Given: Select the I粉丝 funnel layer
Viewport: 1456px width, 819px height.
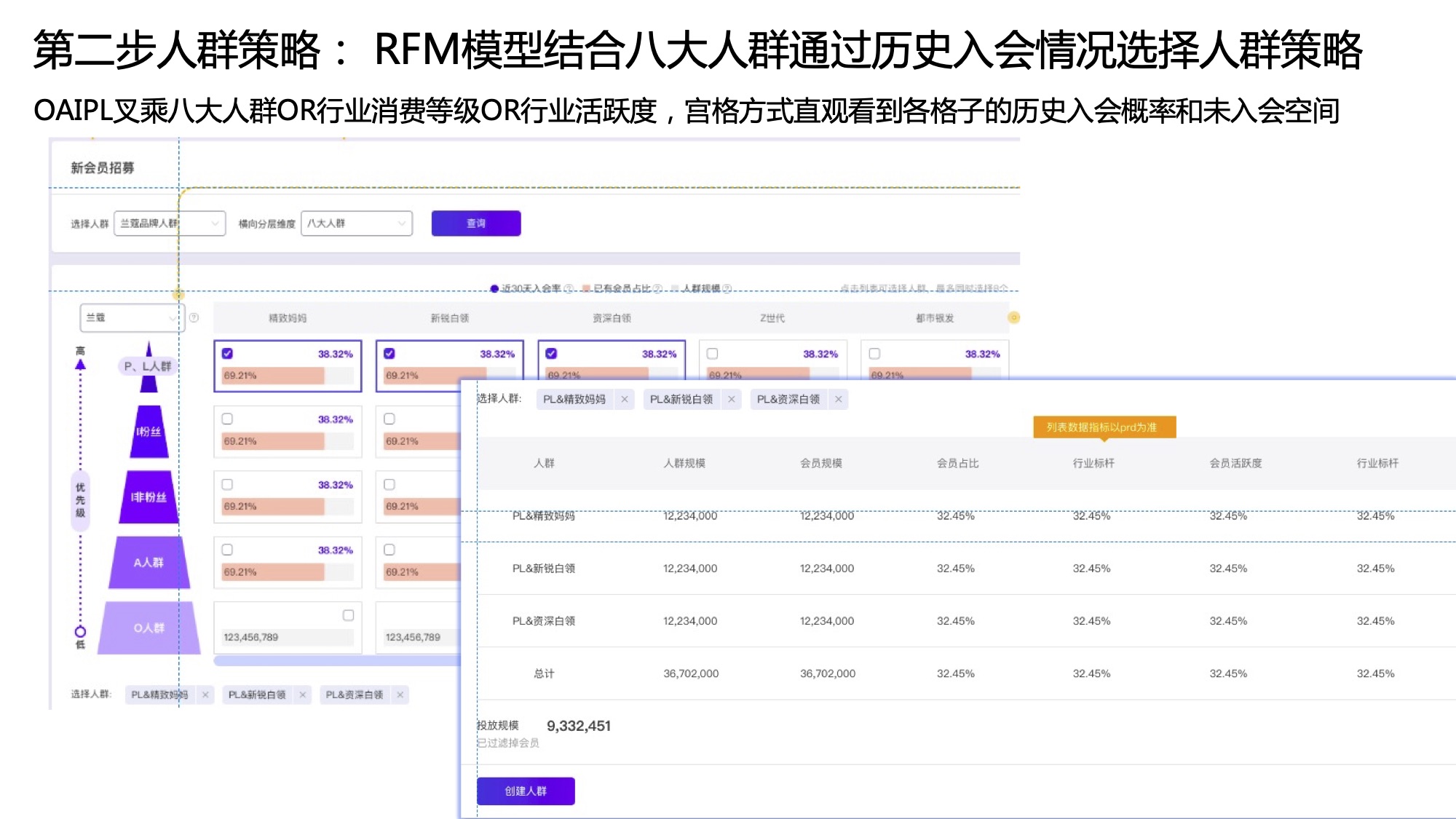Looking at the screenshot, I should click(149, 432).
